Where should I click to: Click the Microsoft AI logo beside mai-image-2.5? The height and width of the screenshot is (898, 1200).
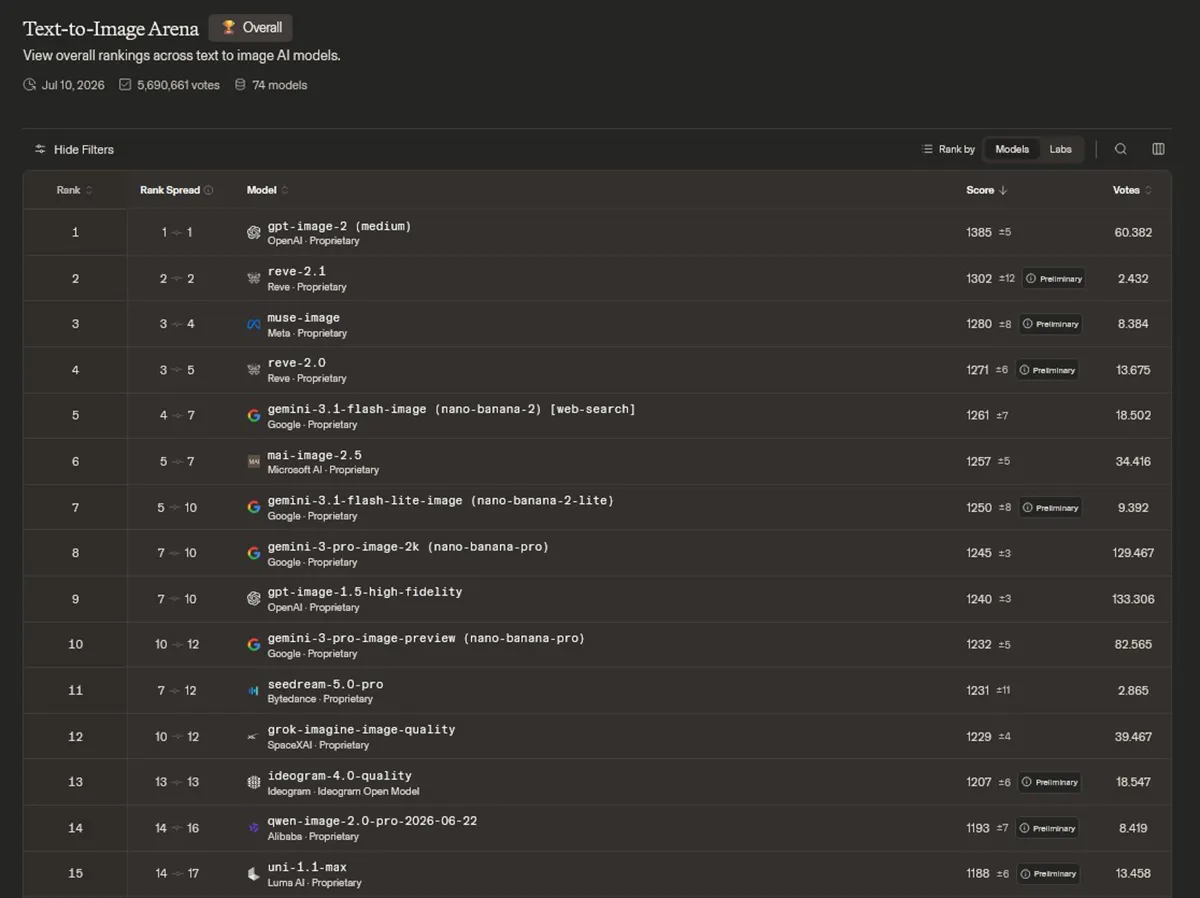[x=254, y=462]
